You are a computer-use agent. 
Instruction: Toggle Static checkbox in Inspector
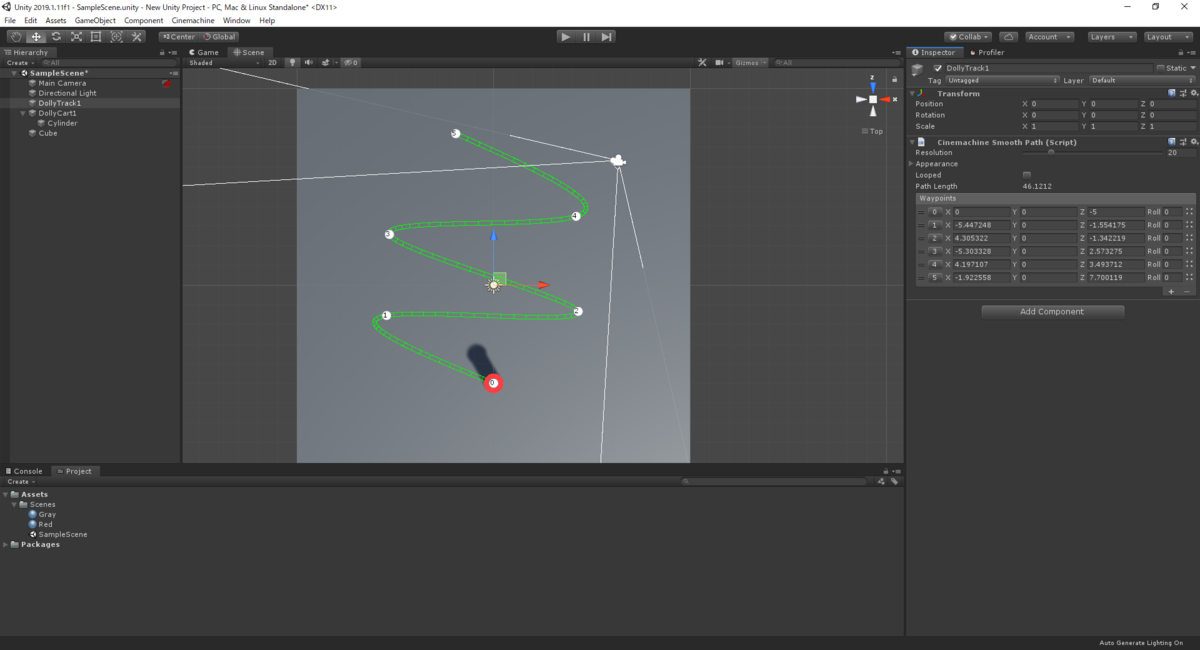(1160, 68)
